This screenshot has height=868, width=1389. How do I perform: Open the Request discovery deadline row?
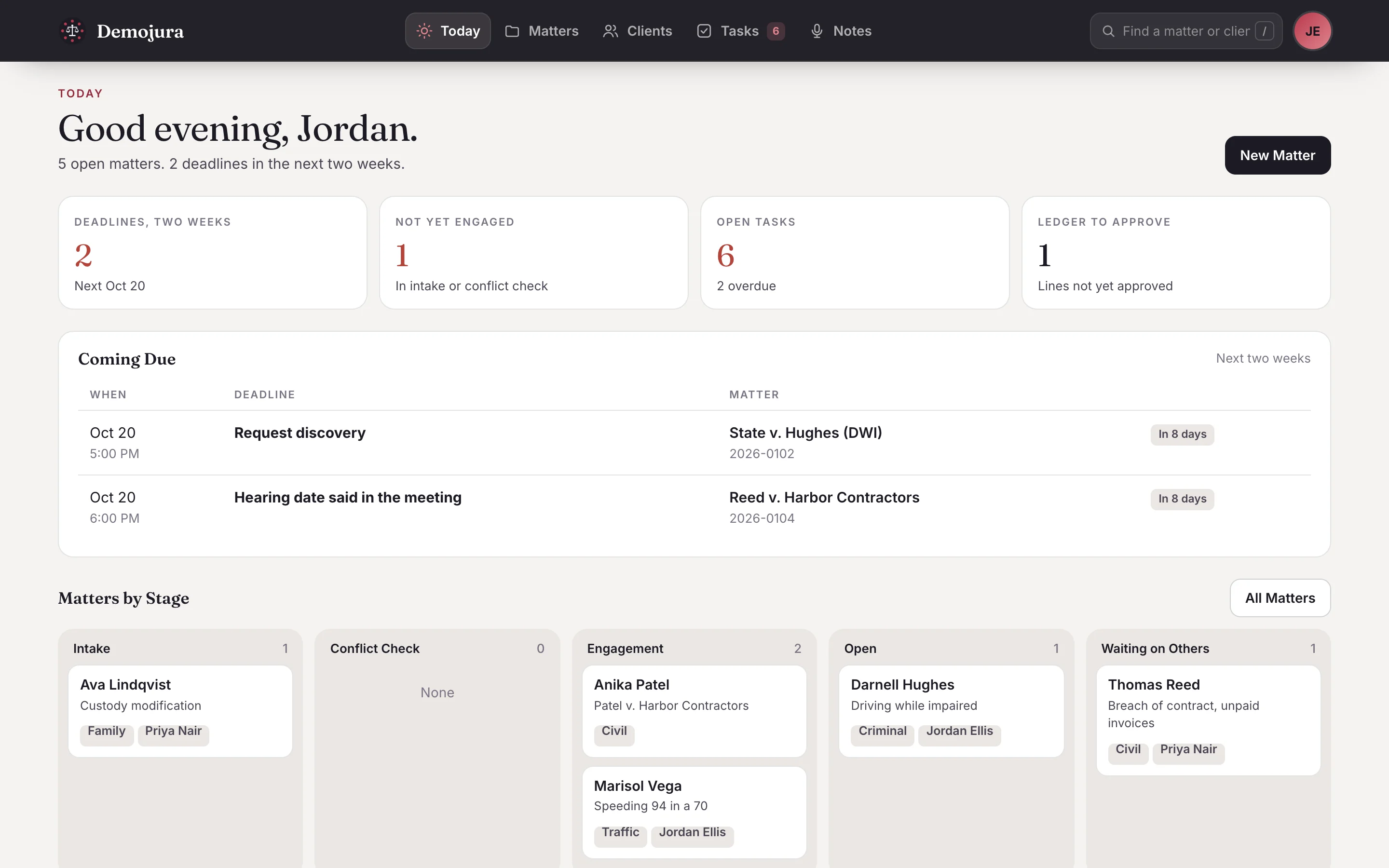point(694,443)
